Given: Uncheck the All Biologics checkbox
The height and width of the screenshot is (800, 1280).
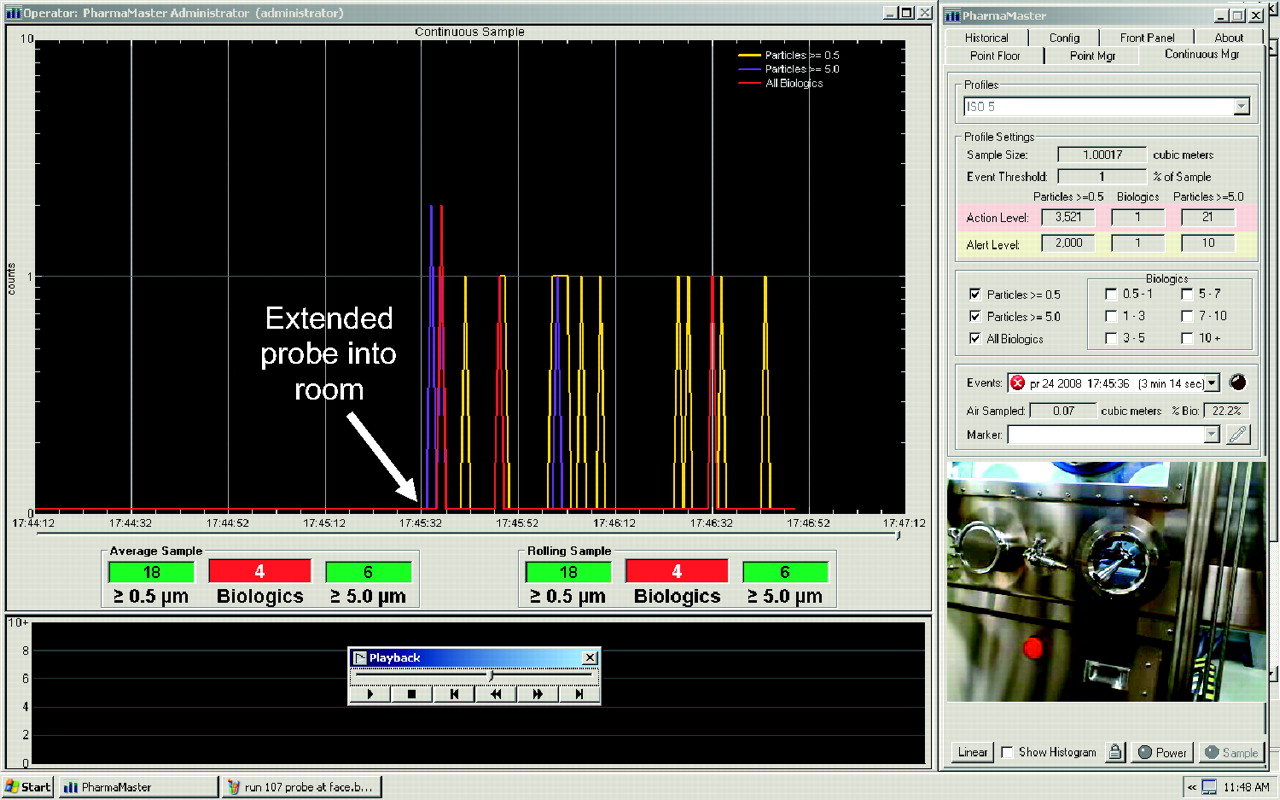Looking at the screenshot, I should 974,339.
